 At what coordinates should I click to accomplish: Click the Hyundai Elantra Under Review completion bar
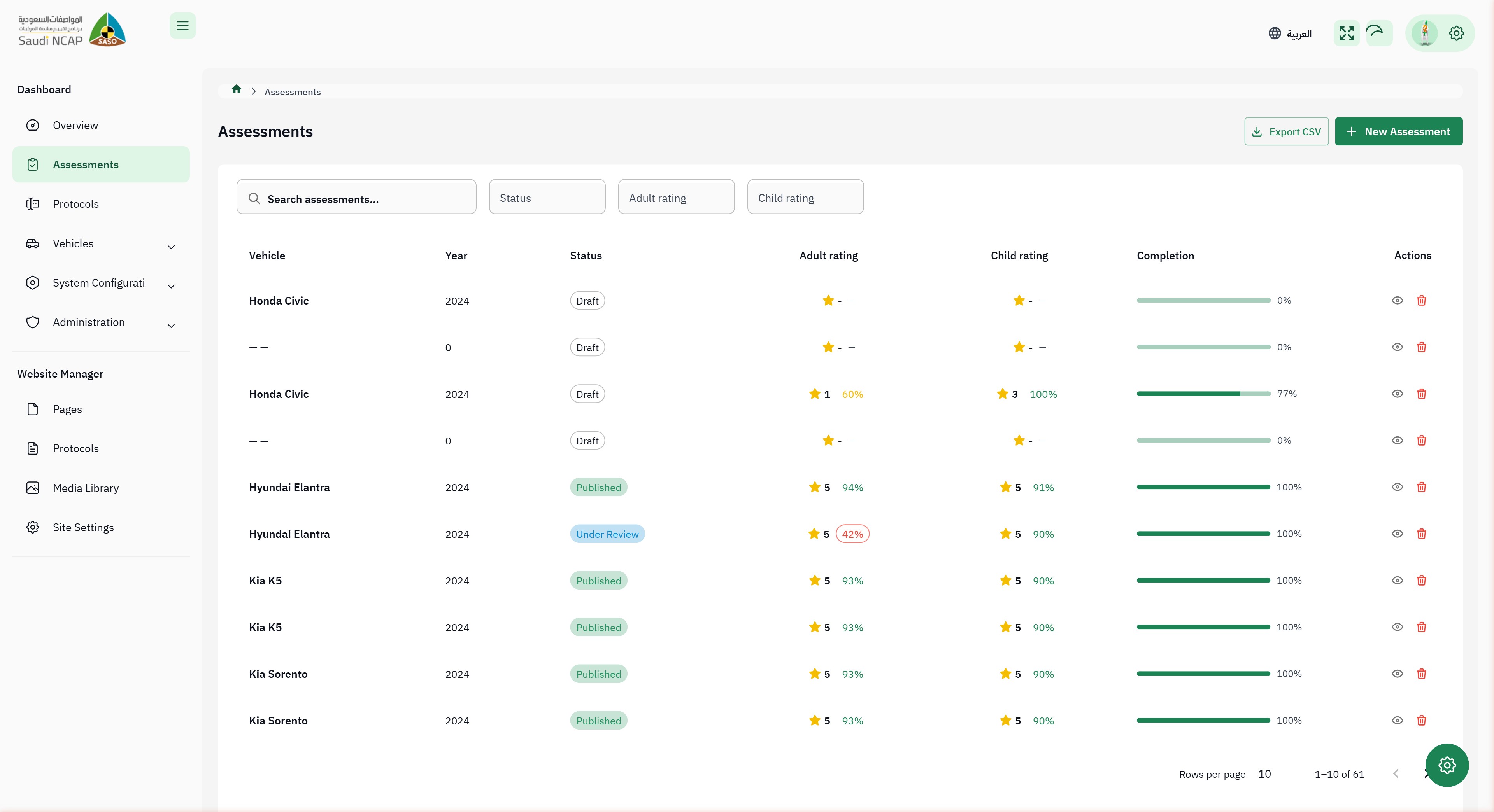(x=1203, y=534)
